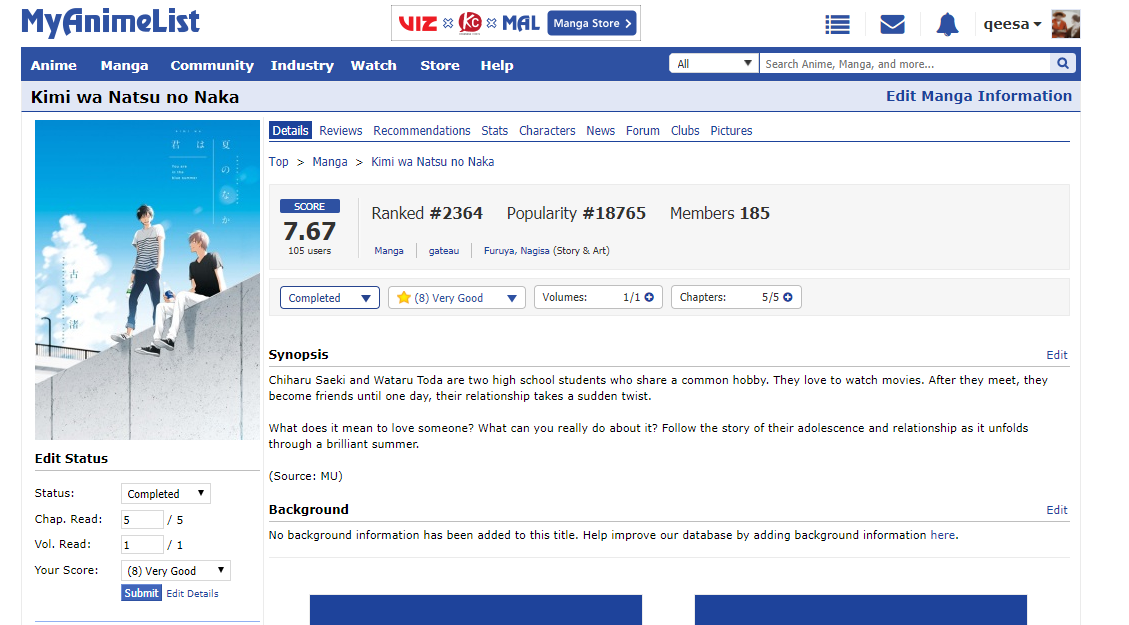Increment chapters with plus icon
The width and height of the screenshot is (1129, 625).
788,298
